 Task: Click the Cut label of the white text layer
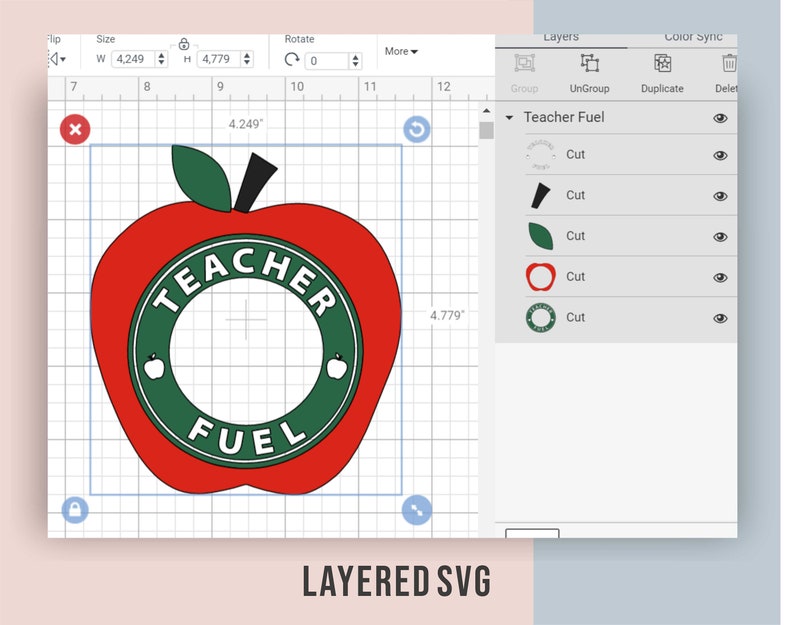[575, 154]
